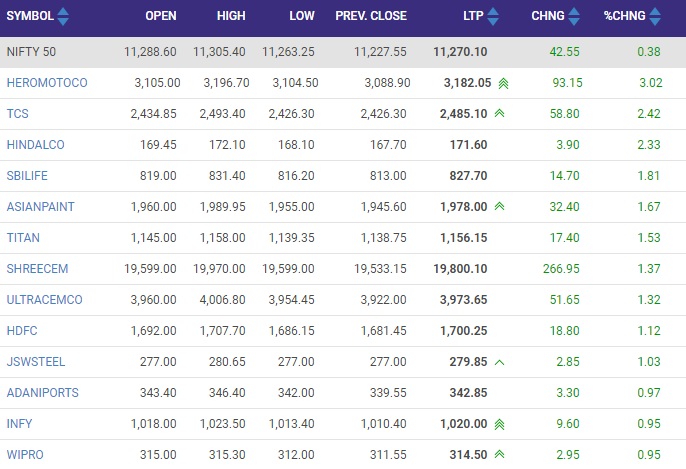Sort table by SYMBOL column arrows
Screen dimensions: 686x469
pos(63,16)
